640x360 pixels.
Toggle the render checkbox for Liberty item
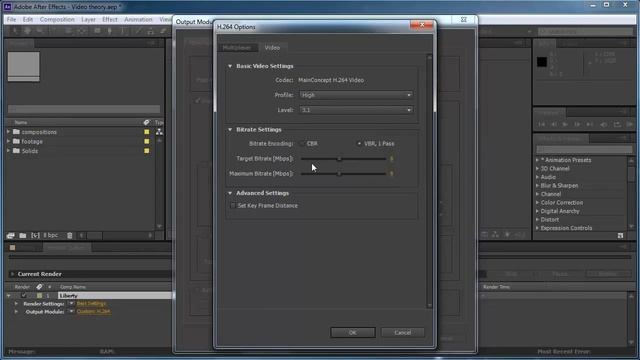pyautogui.click(x=24, y=296)
